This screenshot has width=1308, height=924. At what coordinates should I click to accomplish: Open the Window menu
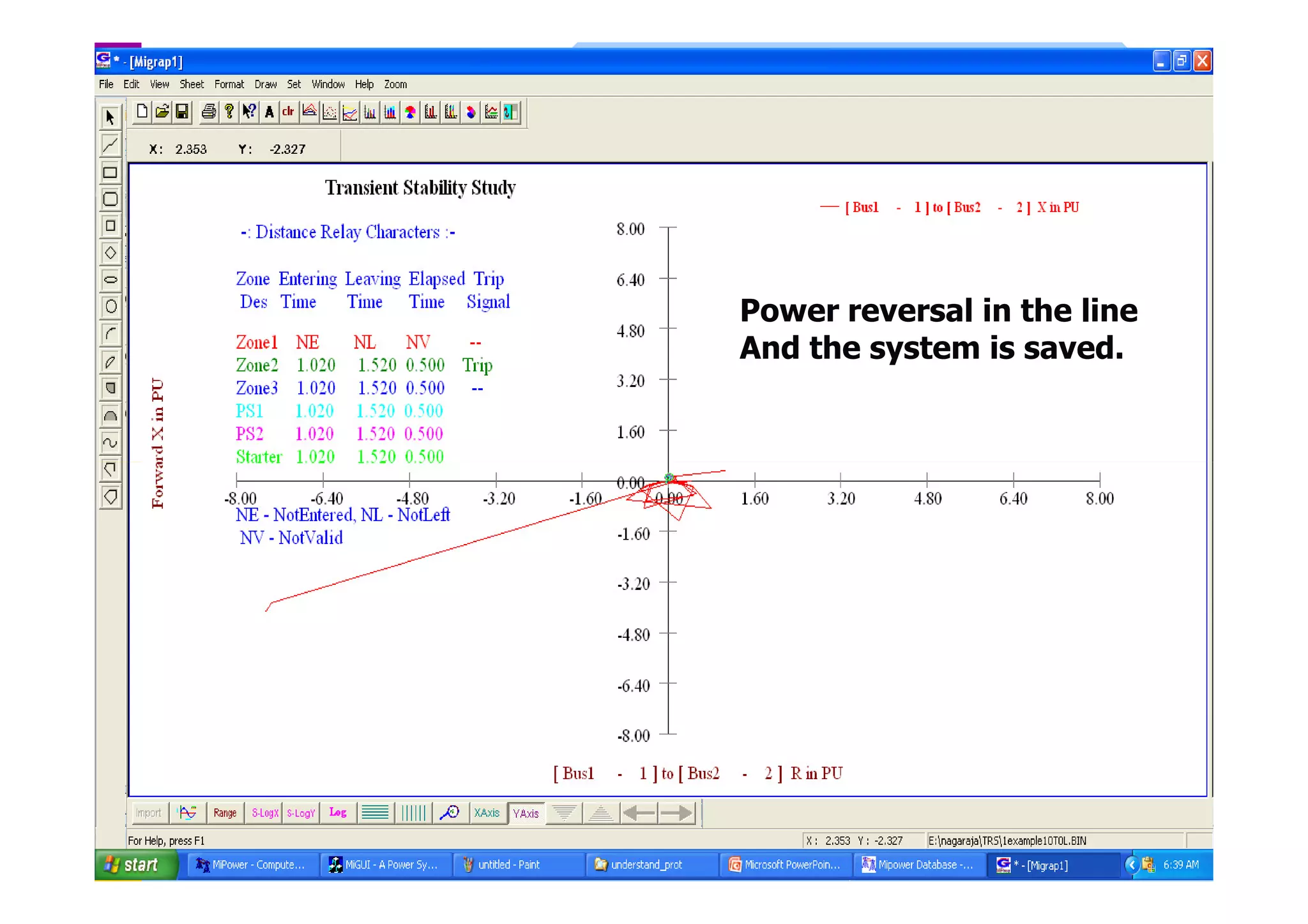tap(328, 84)
